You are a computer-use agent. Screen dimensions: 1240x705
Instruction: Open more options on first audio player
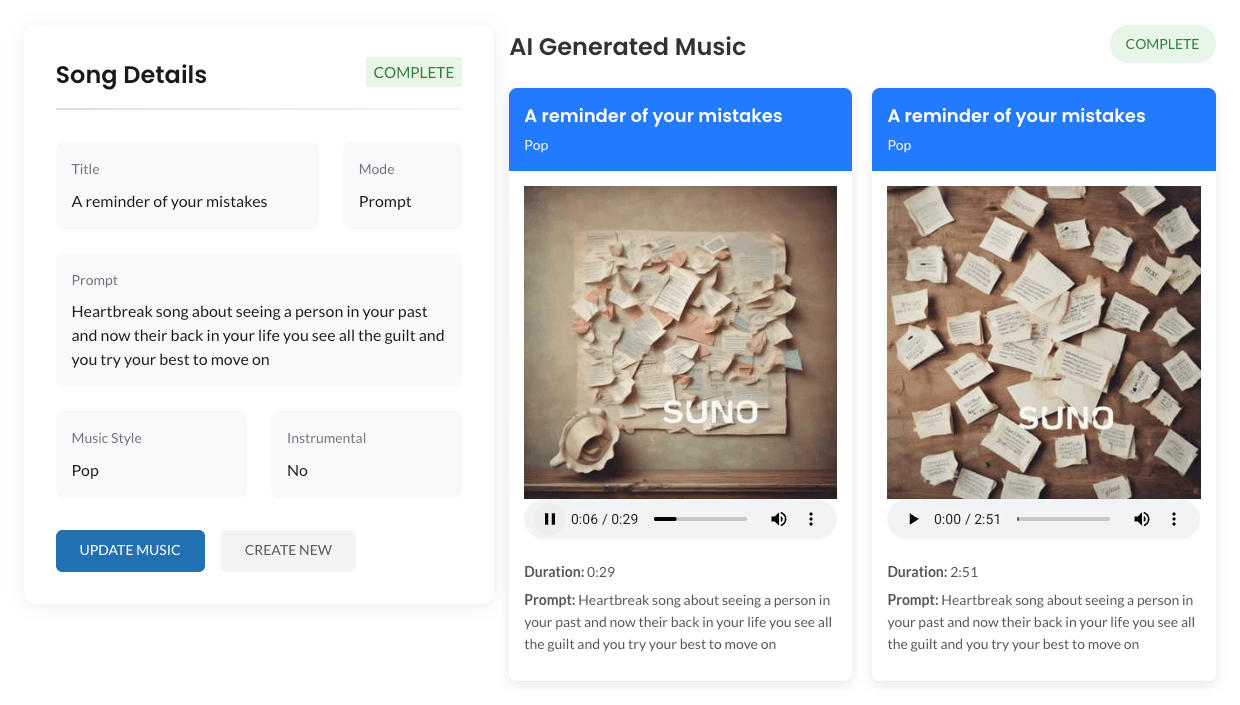pos(811,519)
